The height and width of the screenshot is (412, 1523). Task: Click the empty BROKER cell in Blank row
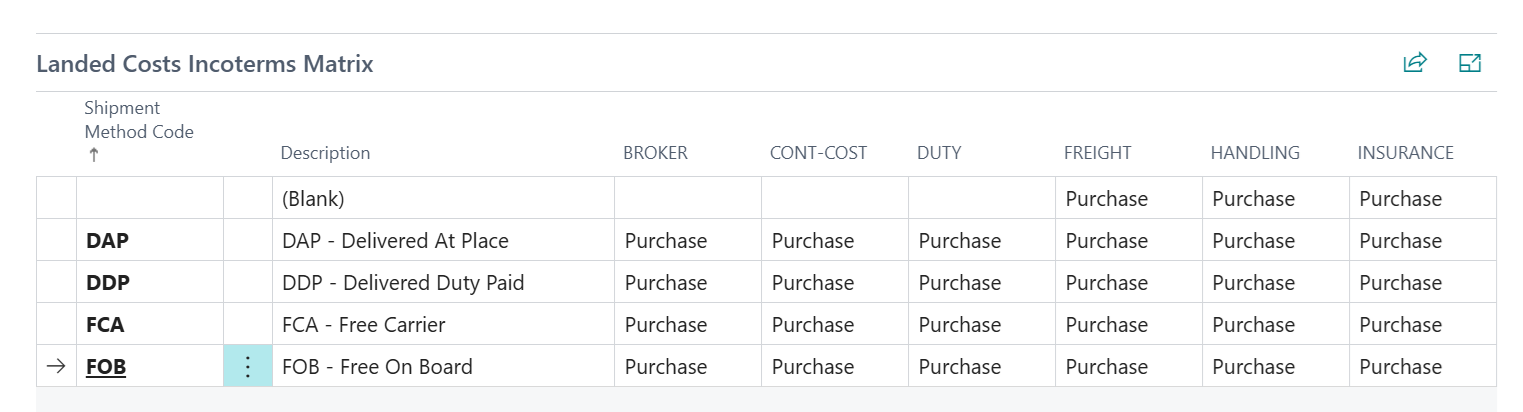pos(687,199)
